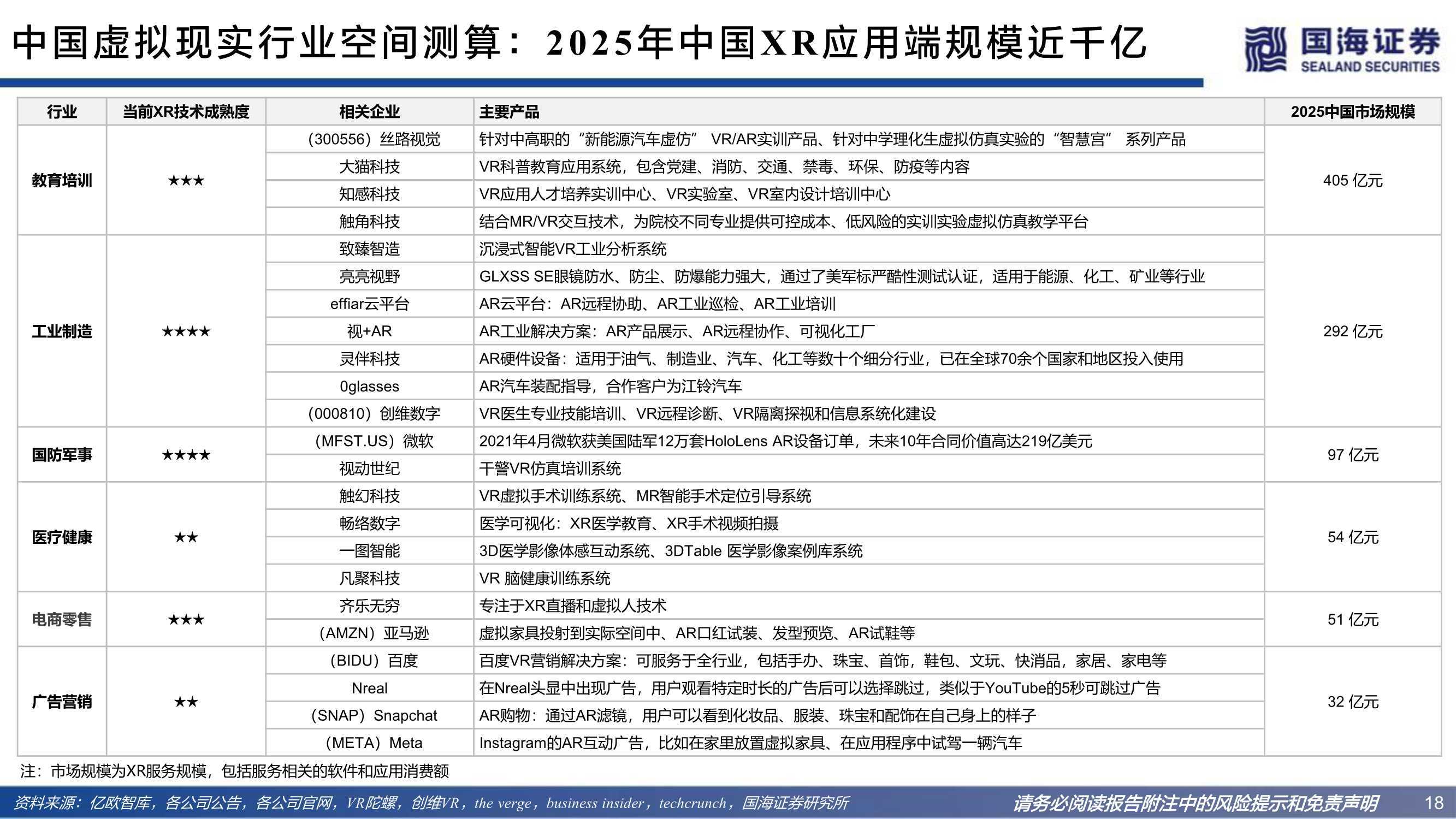This screenshot has height=819, width=1456.
Task: Select the 相关企业 column header
Action: [x=369, y=111]
